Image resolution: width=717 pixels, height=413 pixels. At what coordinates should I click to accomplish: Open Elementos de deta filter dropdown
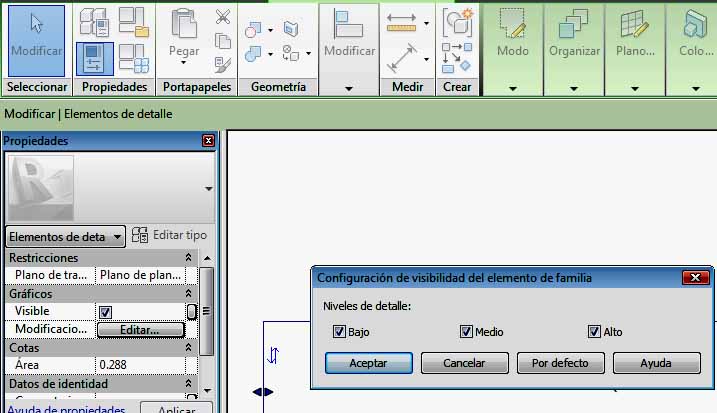tap(66, 237)
